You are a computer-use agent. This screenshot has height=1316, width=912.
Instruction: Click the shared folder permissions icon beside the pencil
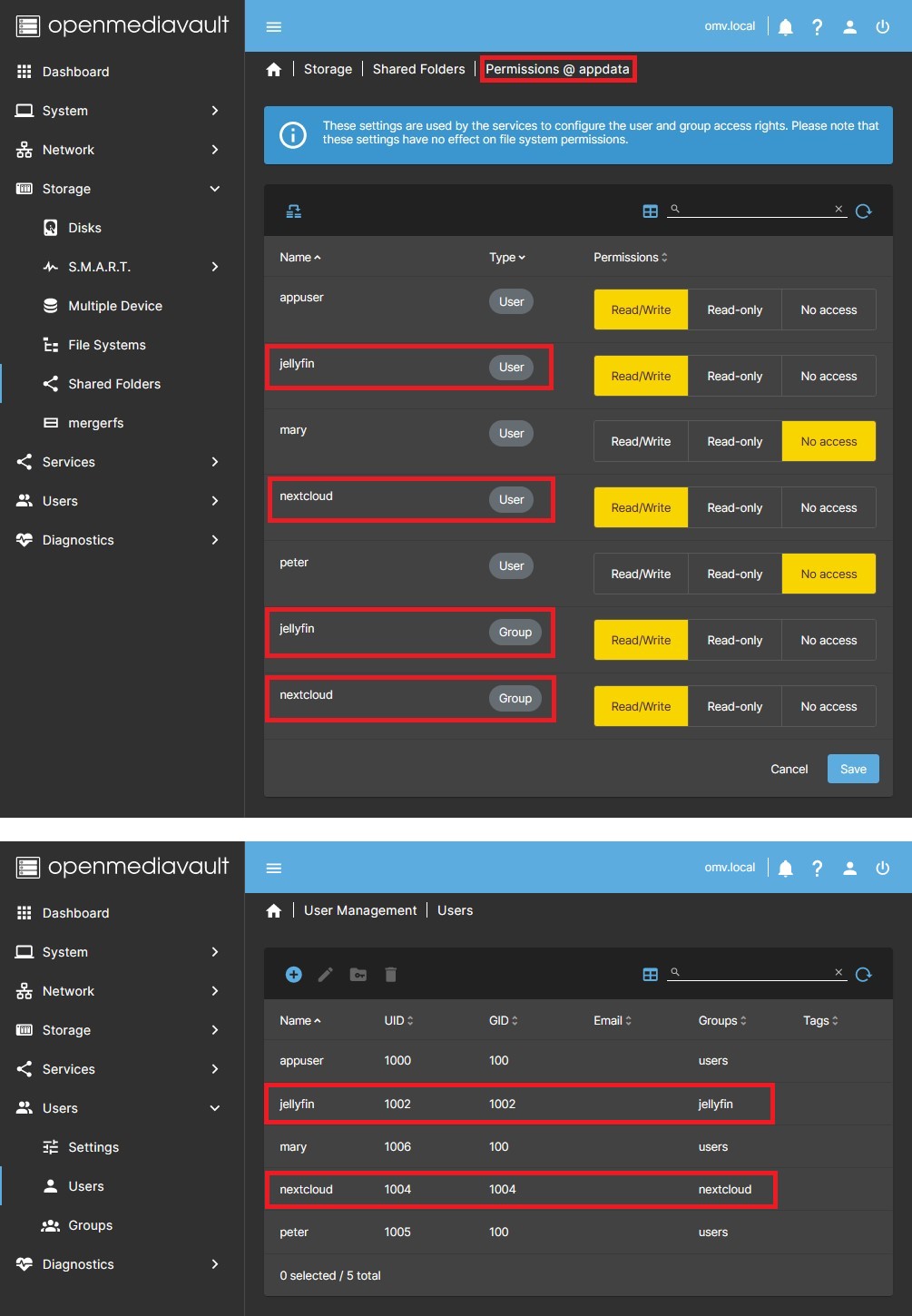click(x=358, y=974)
